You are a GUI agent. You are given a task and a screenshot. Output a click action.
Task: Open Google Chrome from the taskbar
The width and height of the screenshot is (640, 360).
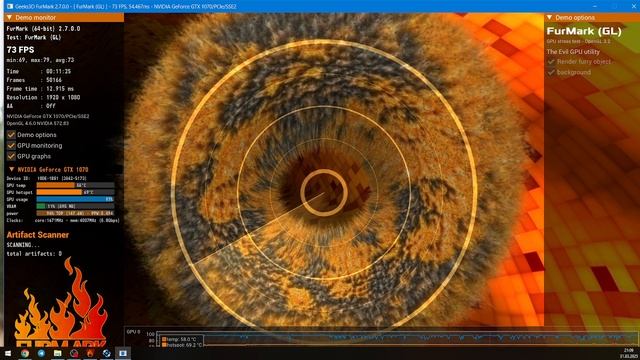(25, 353)
